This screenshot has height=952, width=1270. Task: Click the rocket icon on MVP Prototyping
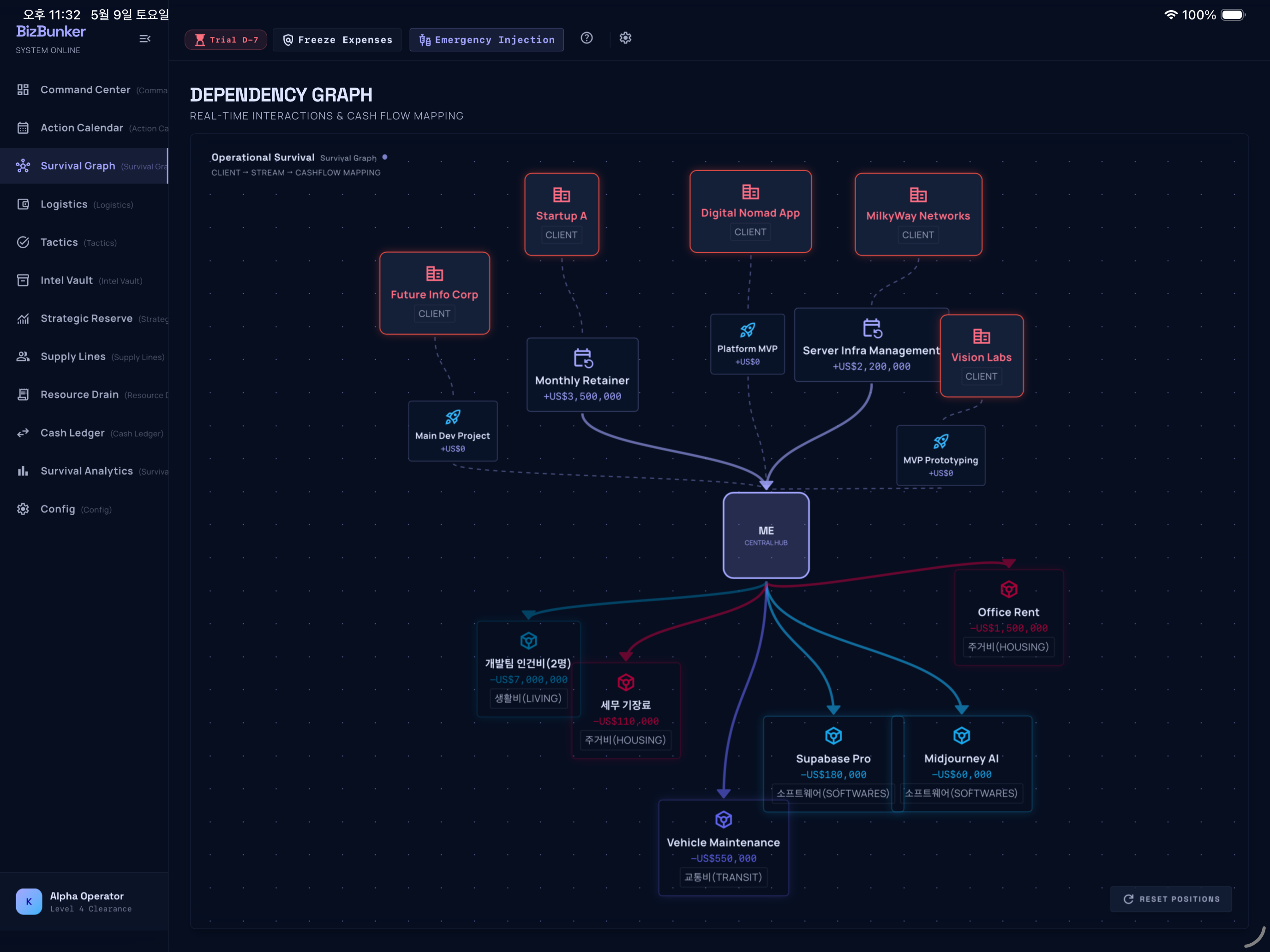pos(941,441)
